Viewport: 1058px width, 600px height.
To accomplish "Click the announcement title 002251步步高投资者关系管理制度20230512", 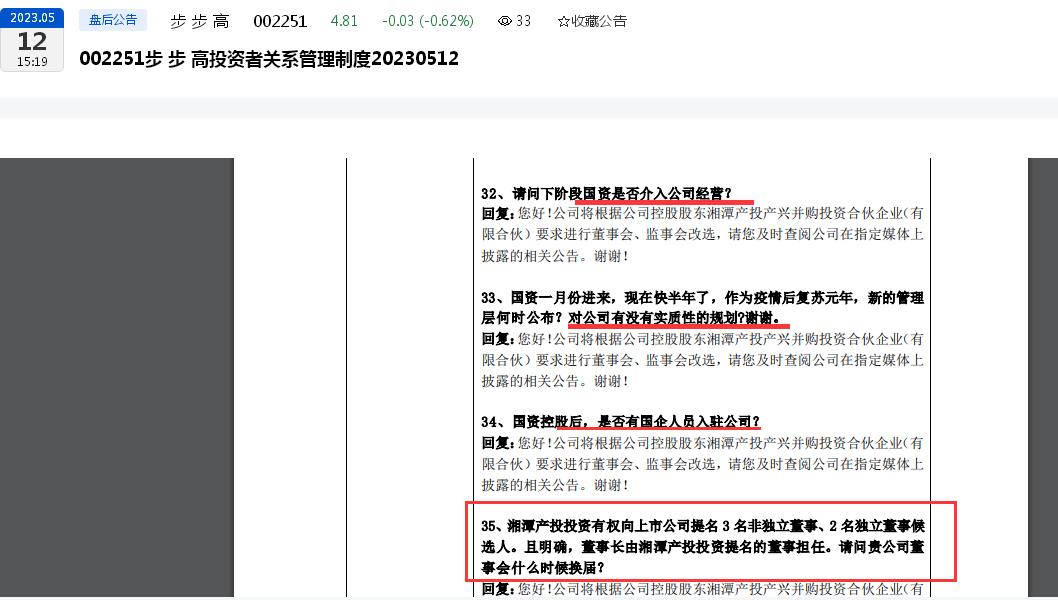I will 269,59.
